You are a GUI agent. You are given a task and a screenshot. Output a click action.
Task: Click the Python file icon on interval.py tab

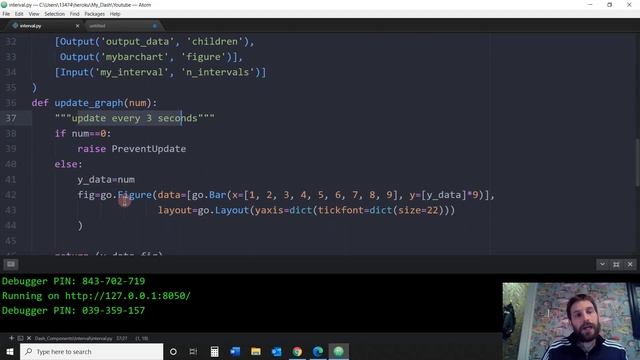click(15, 26)
